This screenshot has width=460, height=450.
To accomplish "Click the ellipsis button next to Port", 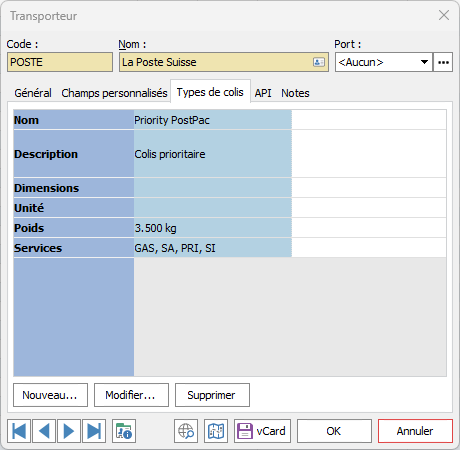I will 443,62.
